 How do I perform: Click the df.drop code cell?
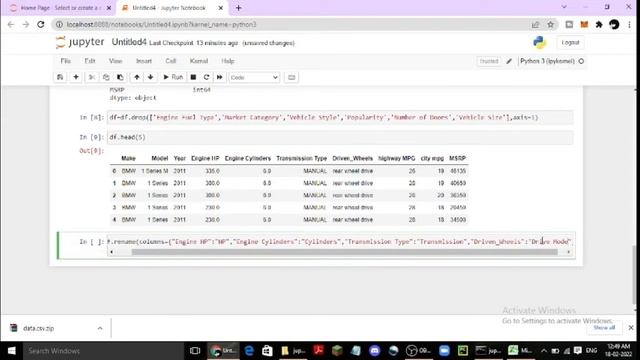(340, 118)
